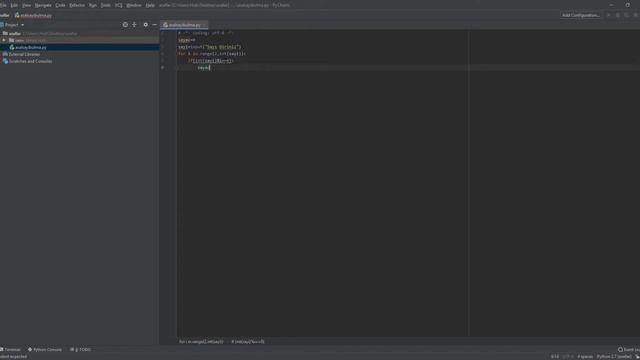
Task: Select the Python file editor tab
Action: coord(184,25)
